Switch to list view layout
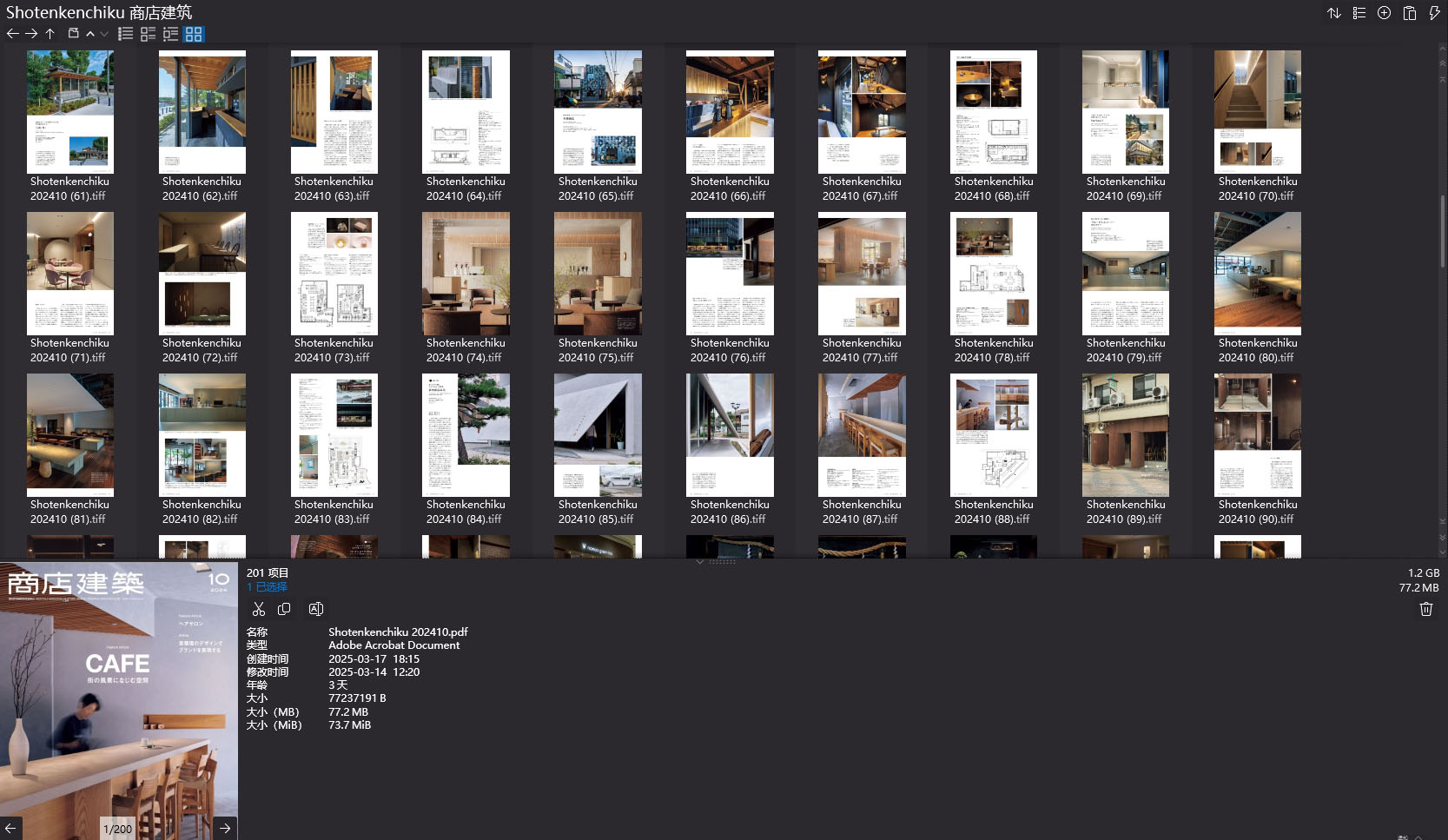1448x840 pixels. [125, 34]
